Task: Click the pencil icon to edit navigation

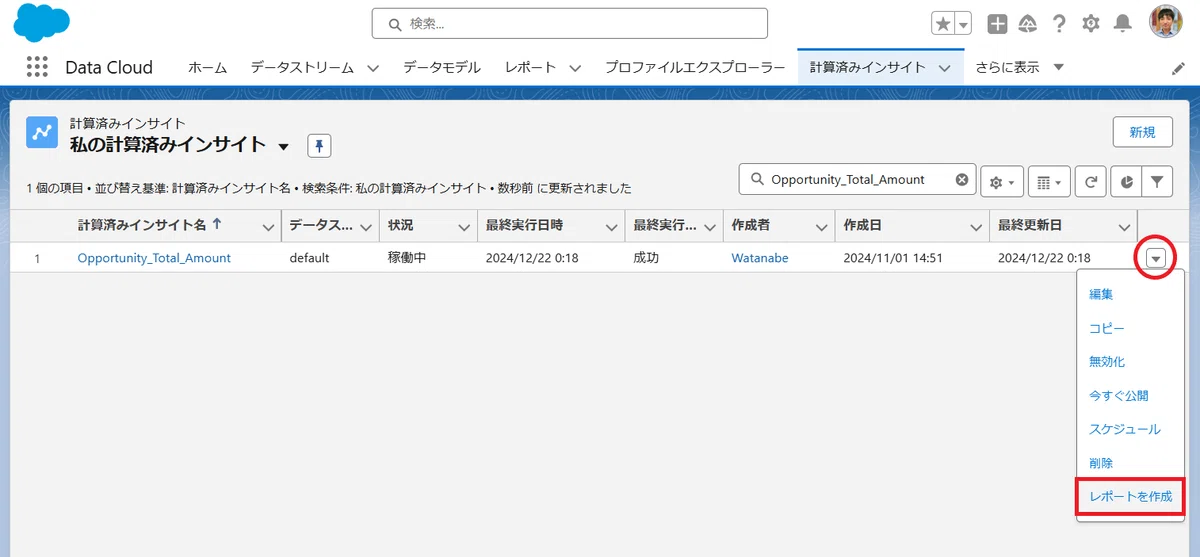Action: tap(1178, 68)
